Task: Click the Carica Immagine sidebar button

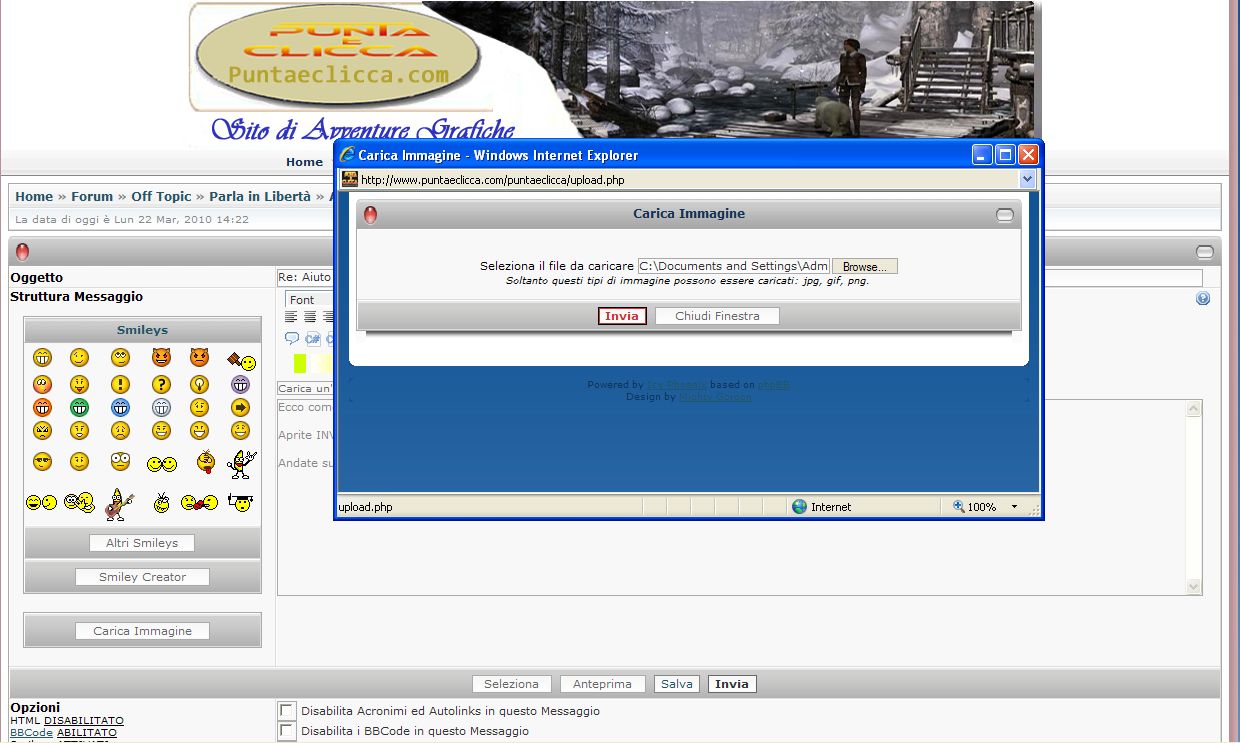Action: (143, 631)
